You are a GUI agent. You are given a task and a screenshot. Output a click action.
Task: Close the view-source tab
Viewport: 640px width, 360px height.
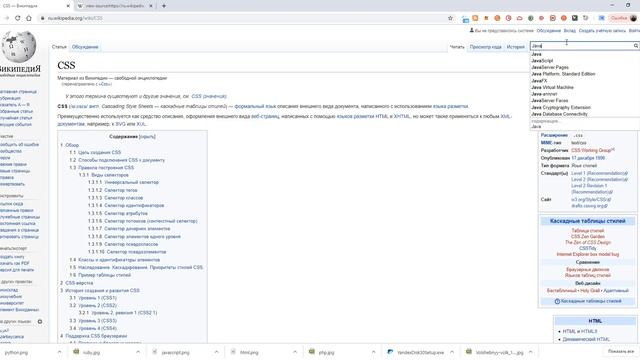[151, 6]
